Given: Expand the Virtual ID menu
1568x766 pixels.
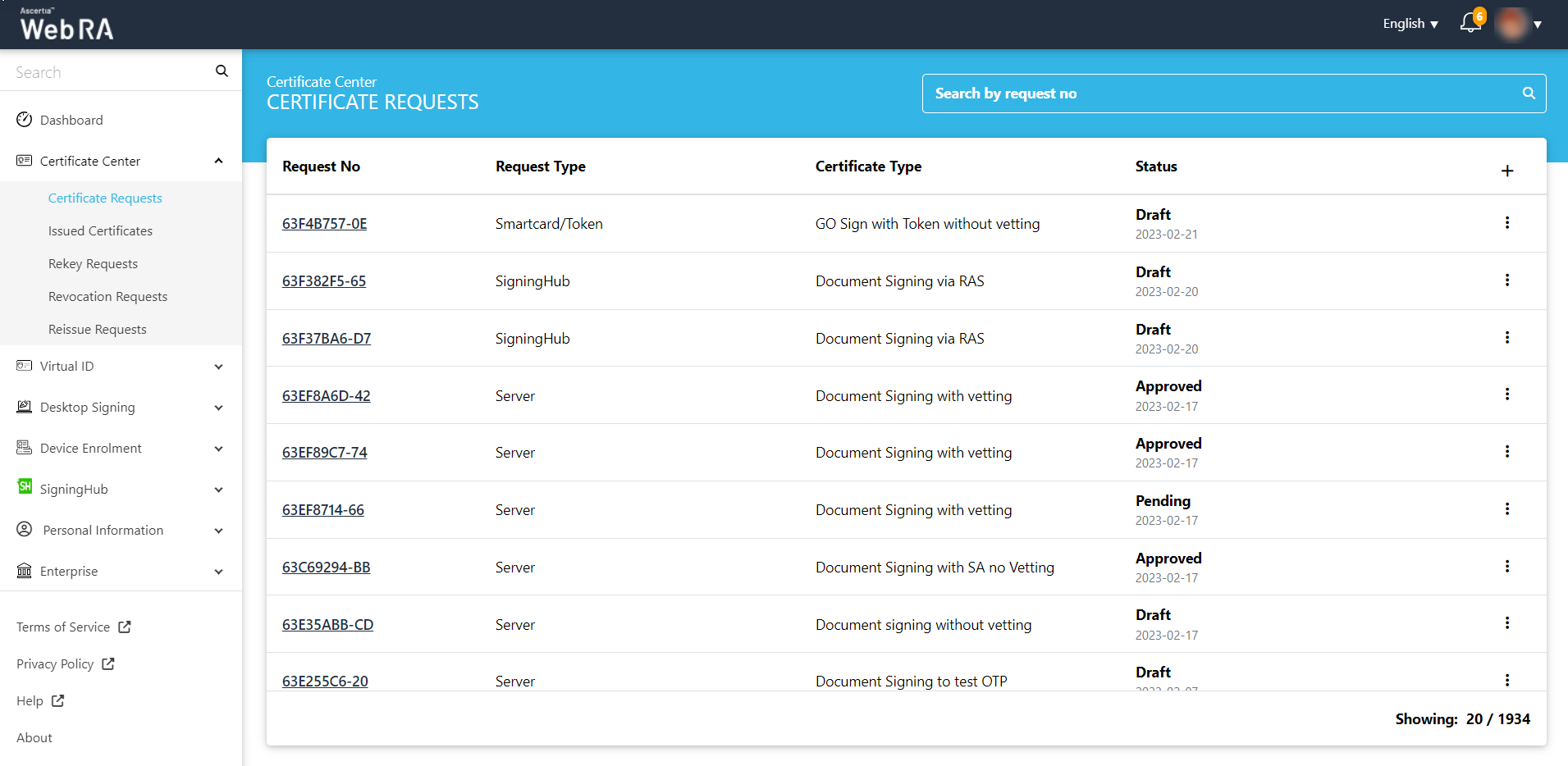Looking at the screenshot, I should coord(218,367).
